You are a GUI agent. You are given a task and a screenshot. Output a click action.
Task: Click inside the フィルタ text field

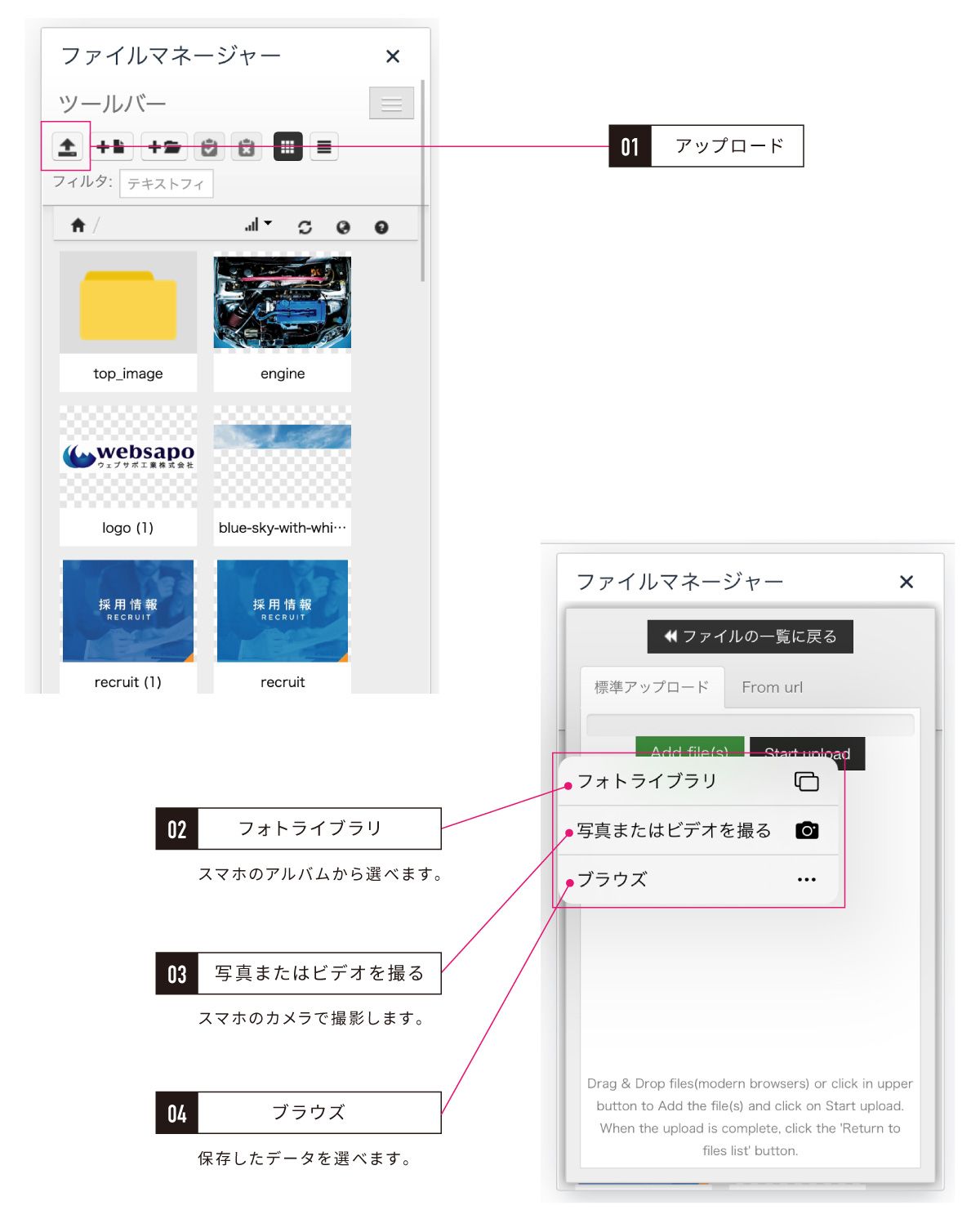pos(165,185)
